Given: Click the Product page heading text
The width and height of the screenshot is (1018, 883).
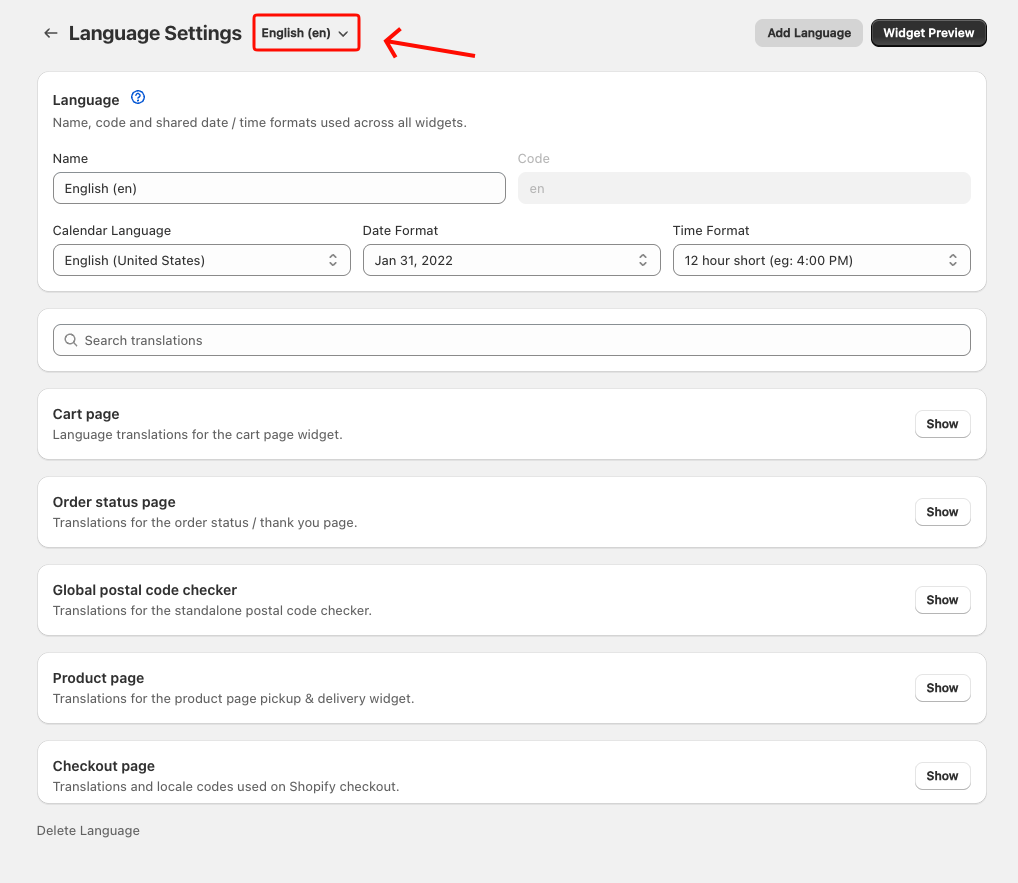Looking at the screenshot, I should coord(98,678).
